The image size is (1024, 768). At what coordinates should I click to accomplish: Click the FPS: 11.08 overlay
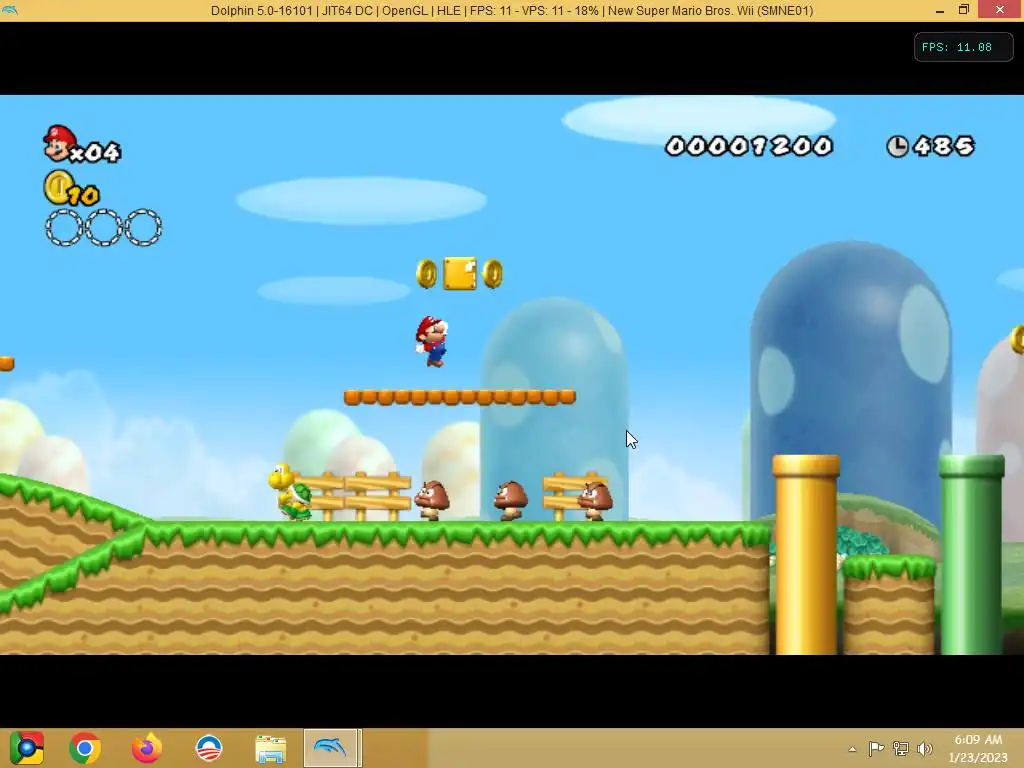[963, 47]
